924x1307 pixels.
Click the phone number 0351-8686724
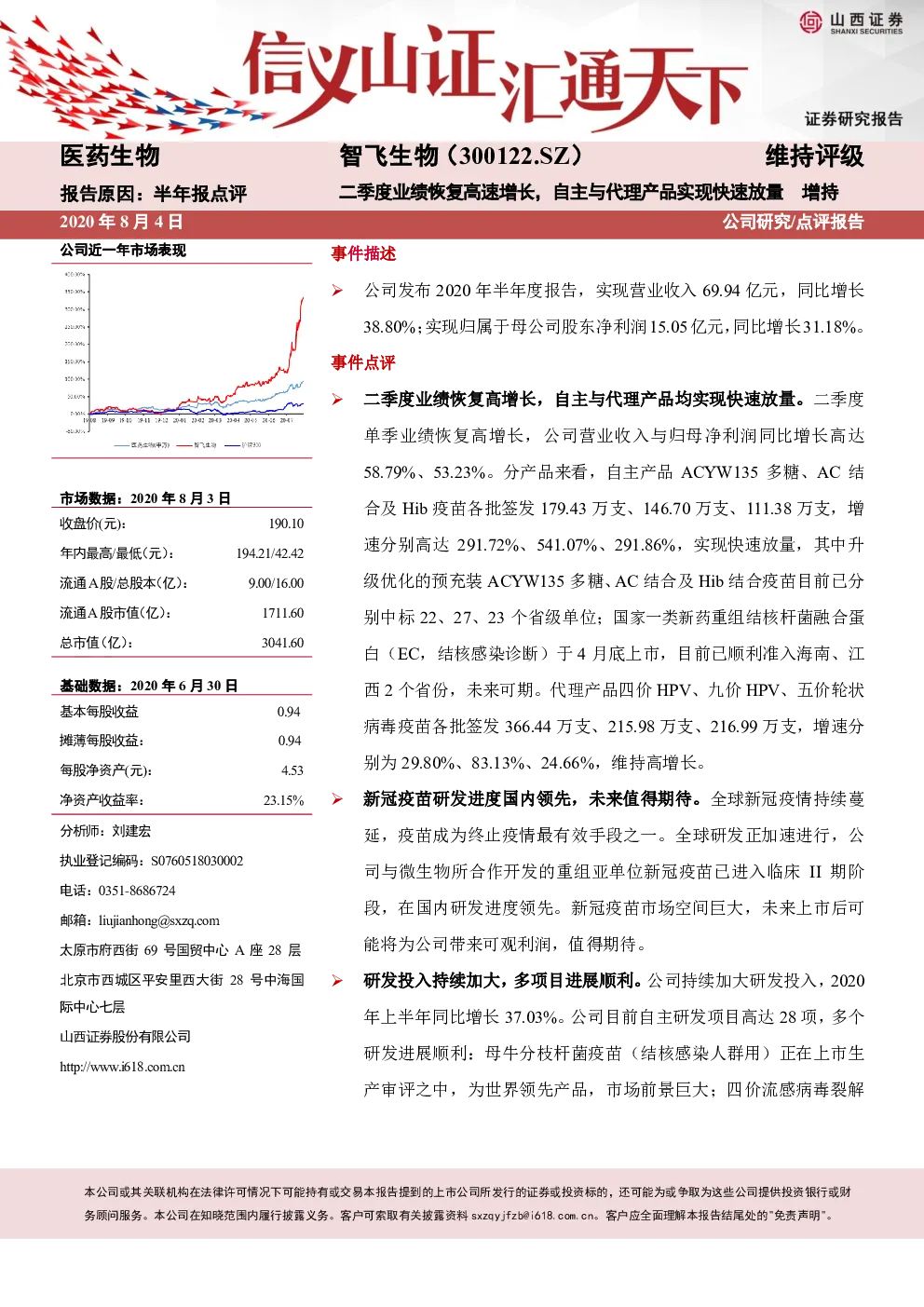(137, 891)
